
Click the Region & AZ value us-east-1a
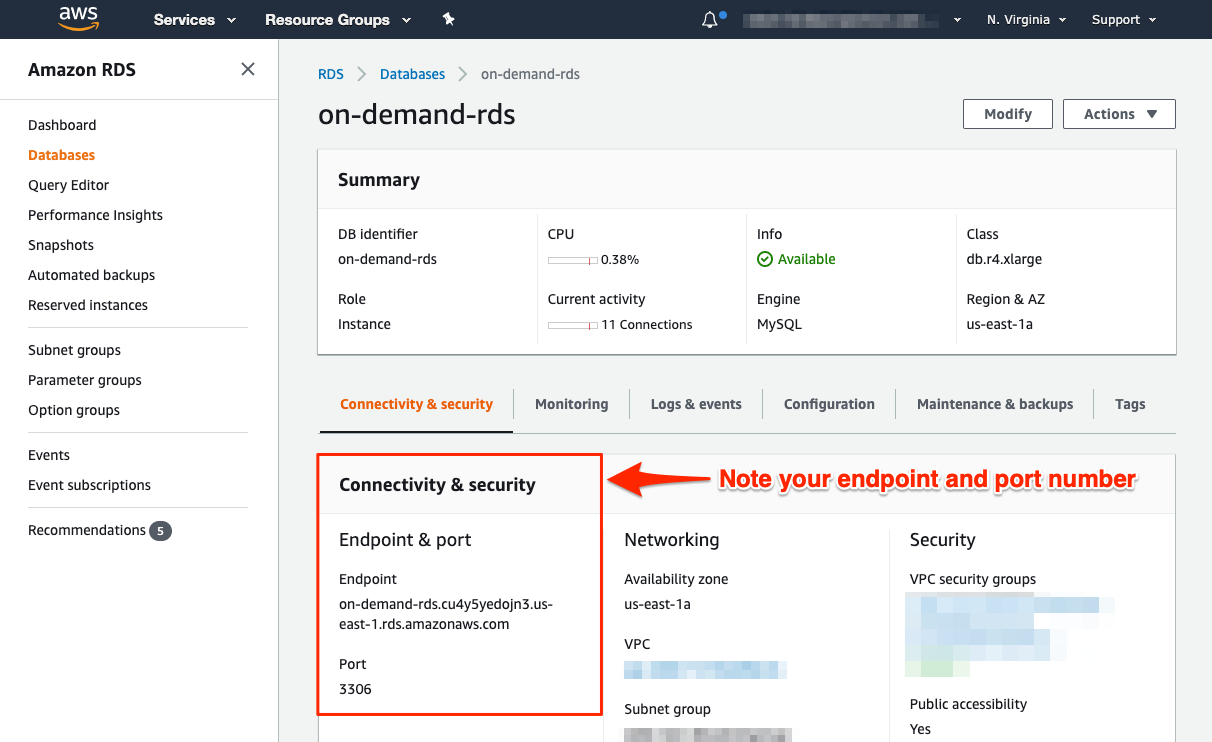999,324
